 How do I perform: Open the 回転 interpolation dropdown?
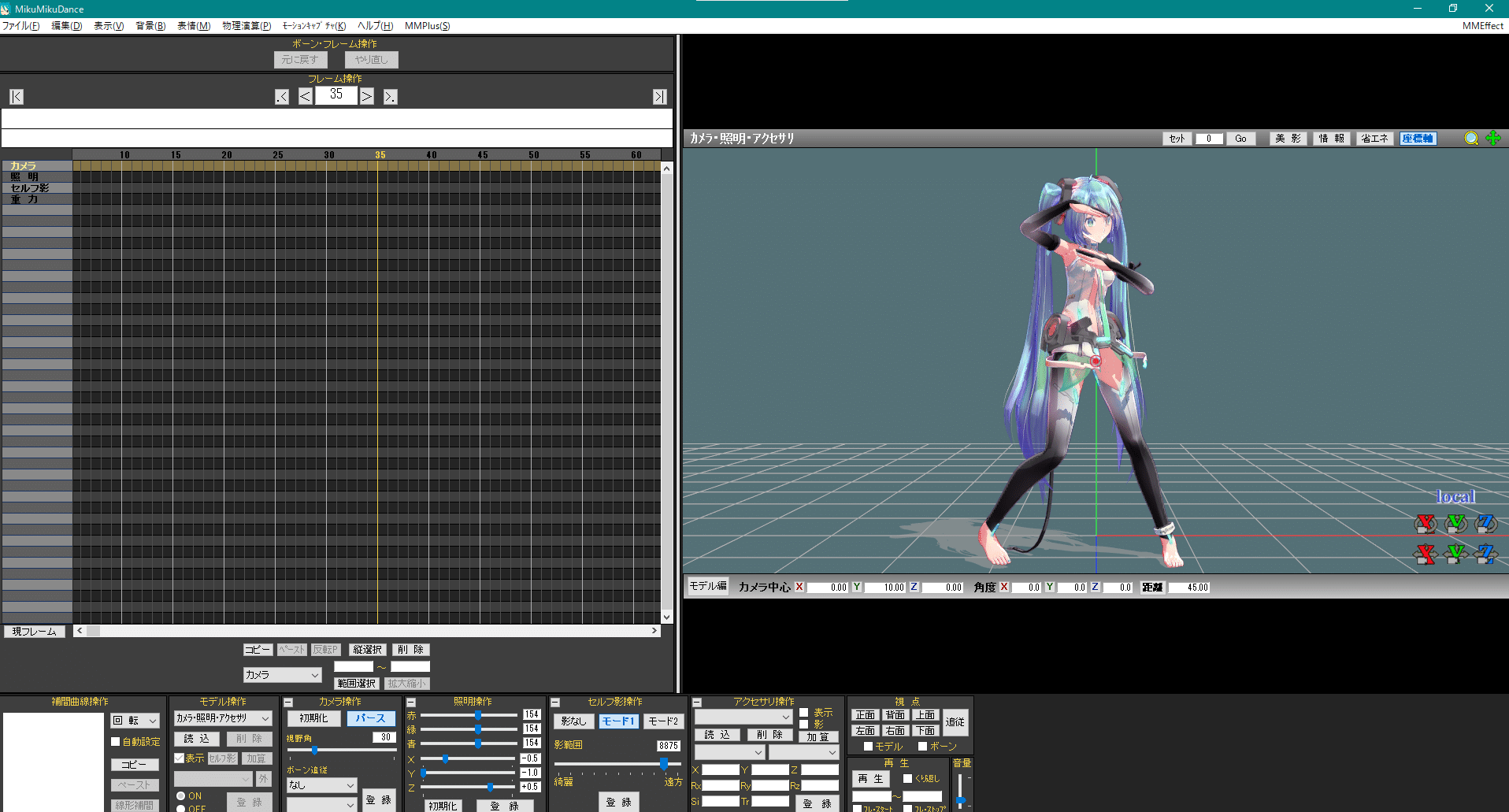pos(135,721)
